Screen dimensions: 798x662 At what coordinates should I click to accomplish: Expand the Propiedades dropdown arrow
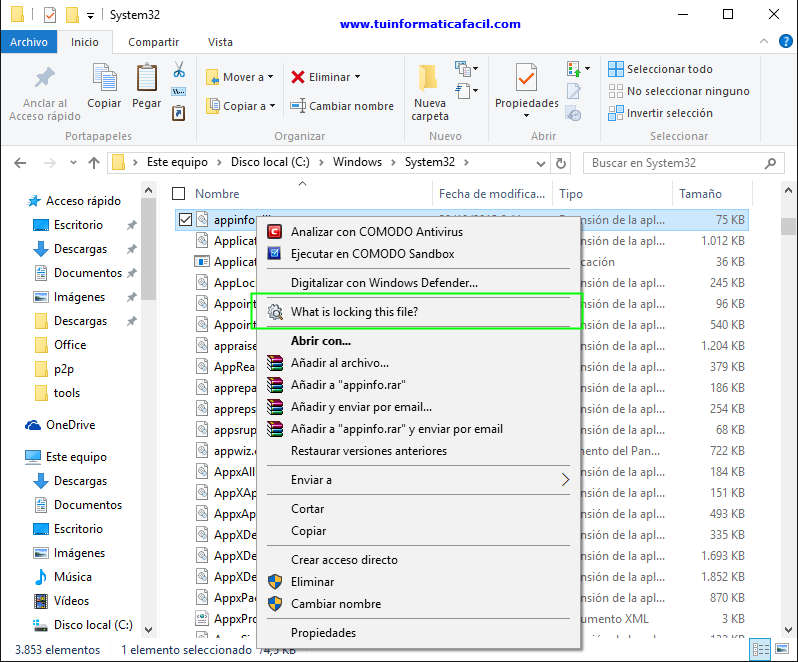526,116
